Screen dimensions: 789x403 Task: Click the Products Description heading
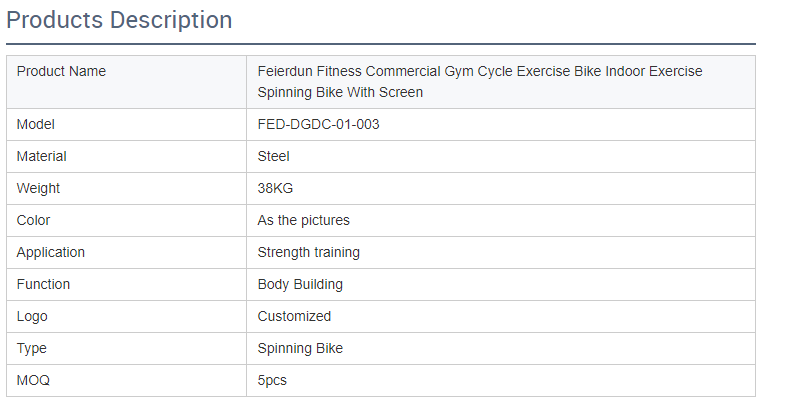click(120, 20)
